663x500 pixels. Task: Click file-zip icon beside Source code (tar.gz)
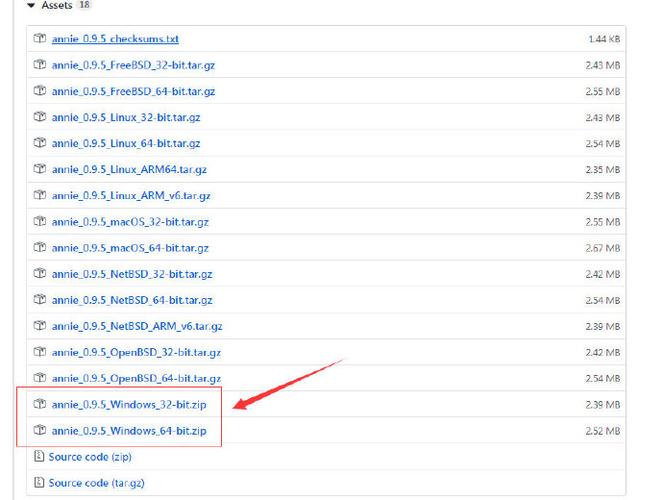coord(39,482)
